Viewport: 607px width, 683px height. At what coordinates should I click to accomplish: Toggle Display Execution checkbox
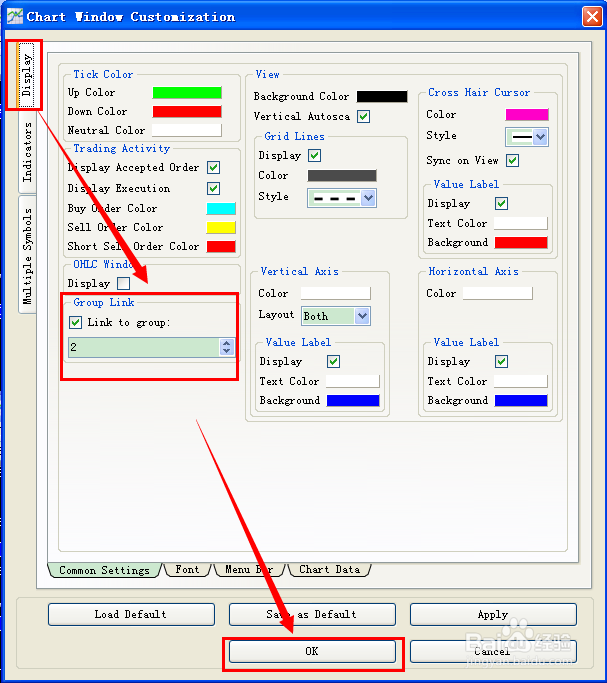tap(213, 189)
